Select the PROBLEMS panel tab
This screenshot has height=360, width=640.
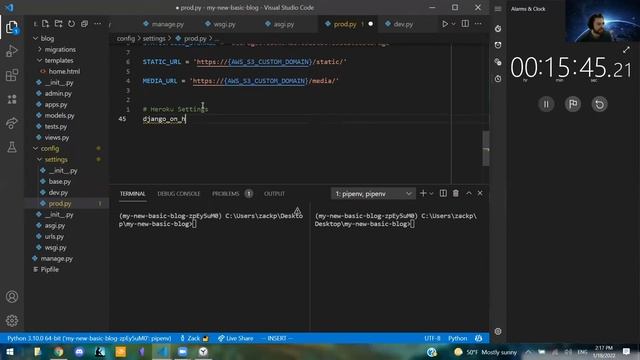[x=225, y=194]
